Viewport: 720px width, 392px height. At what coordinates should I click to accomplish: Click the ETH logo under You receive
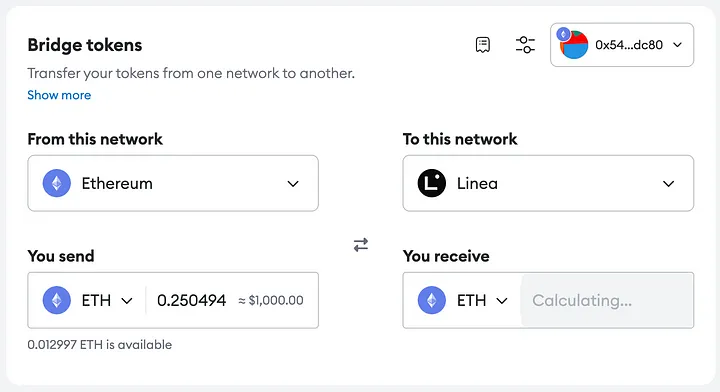[432, 300]
